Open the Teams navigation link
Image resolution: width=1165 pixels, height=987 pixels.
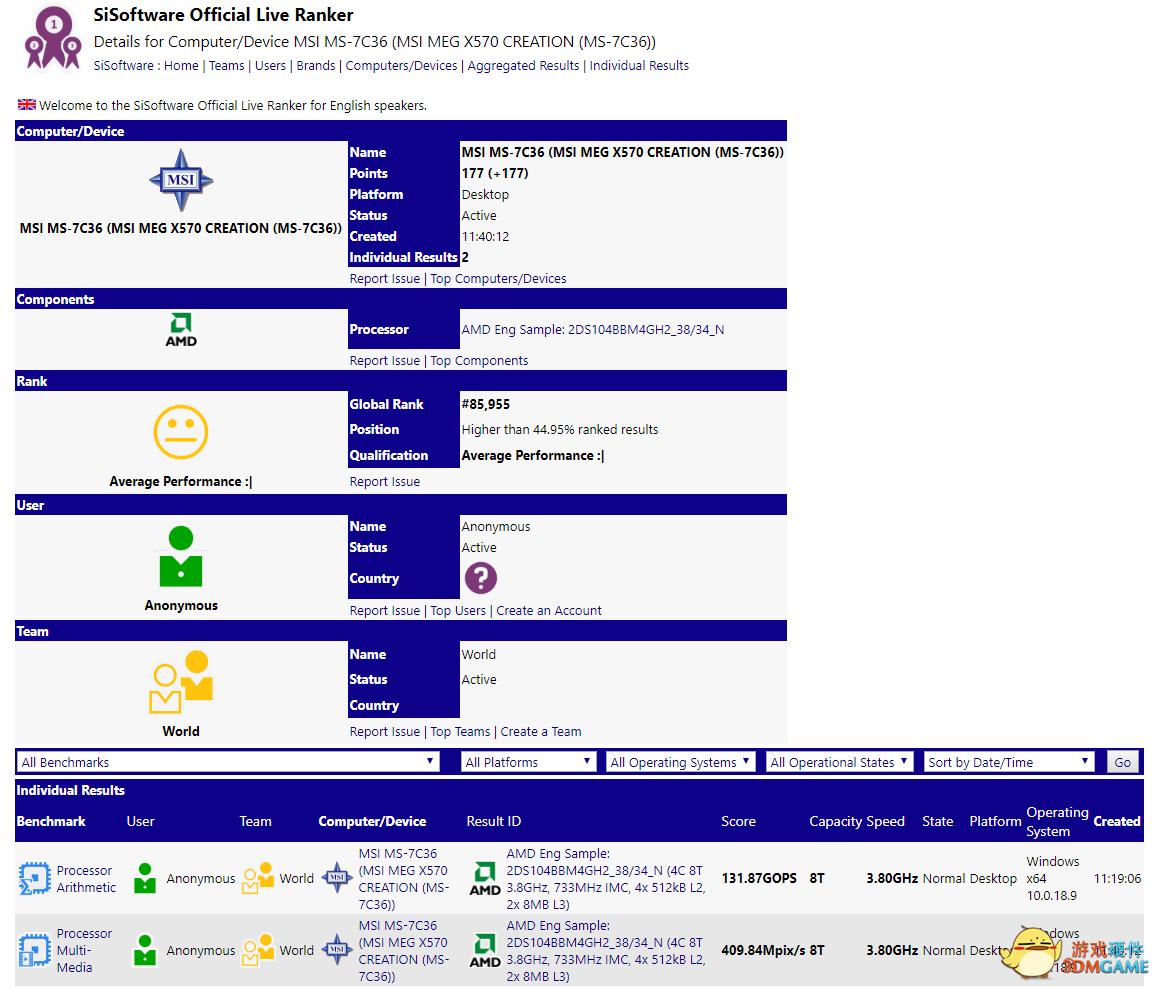click(227, 65)
